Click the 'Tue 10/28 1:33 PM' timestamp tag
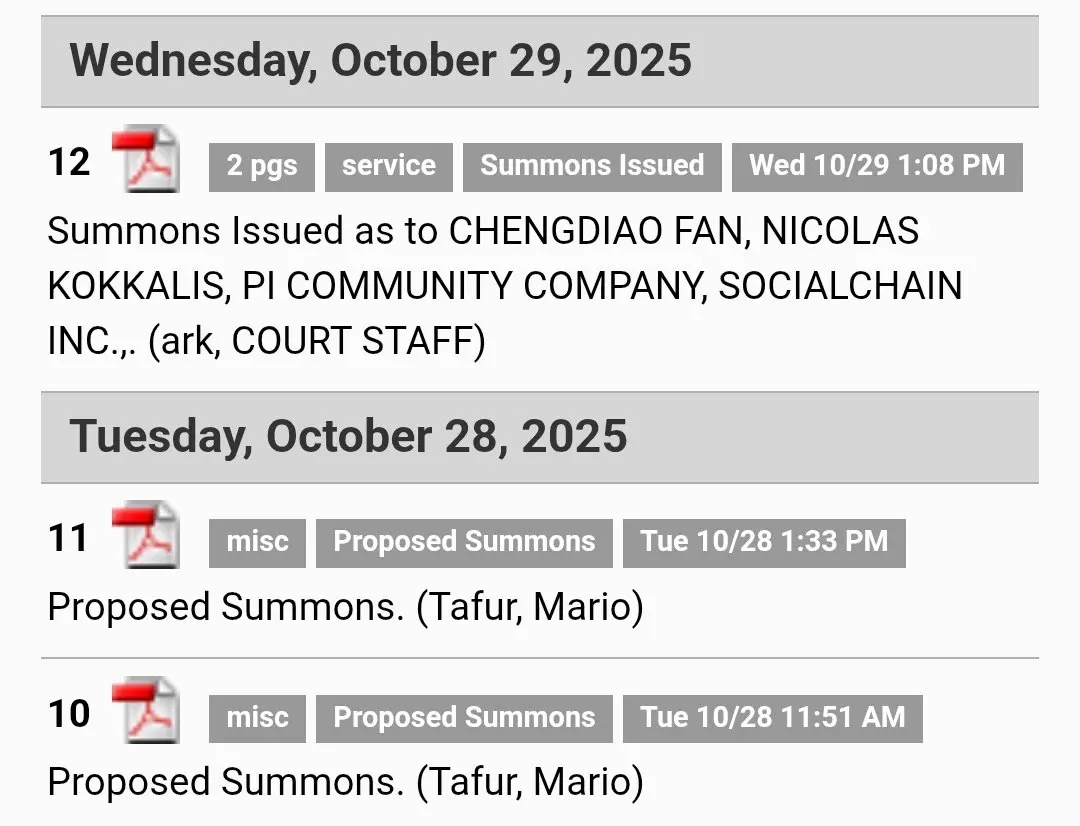The height and width of the screenshot is (826, 1080). [x=764, y=542]
